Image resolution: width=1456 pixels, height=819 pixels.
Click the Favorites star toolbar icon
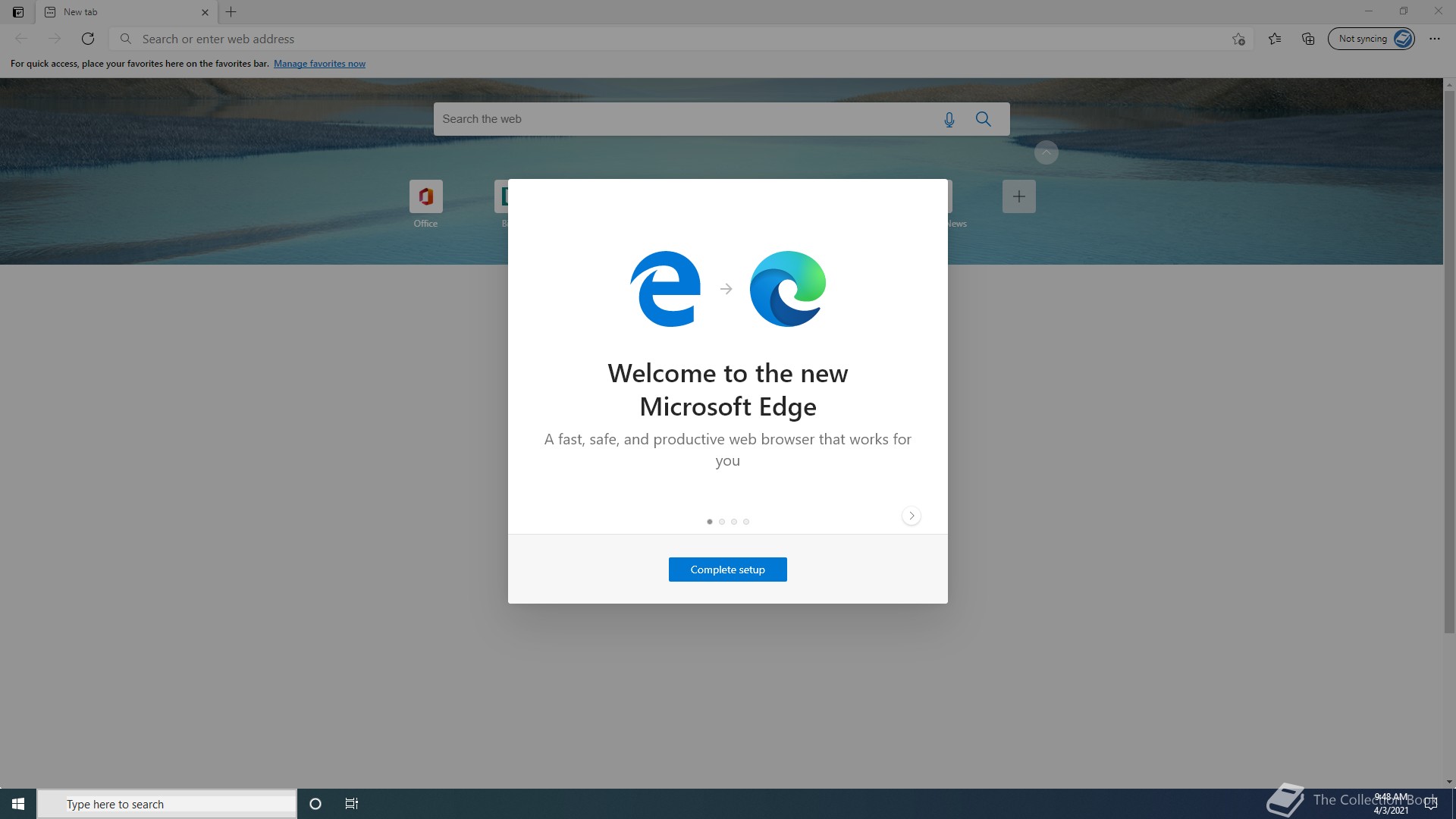click(x=1275, y=39)
